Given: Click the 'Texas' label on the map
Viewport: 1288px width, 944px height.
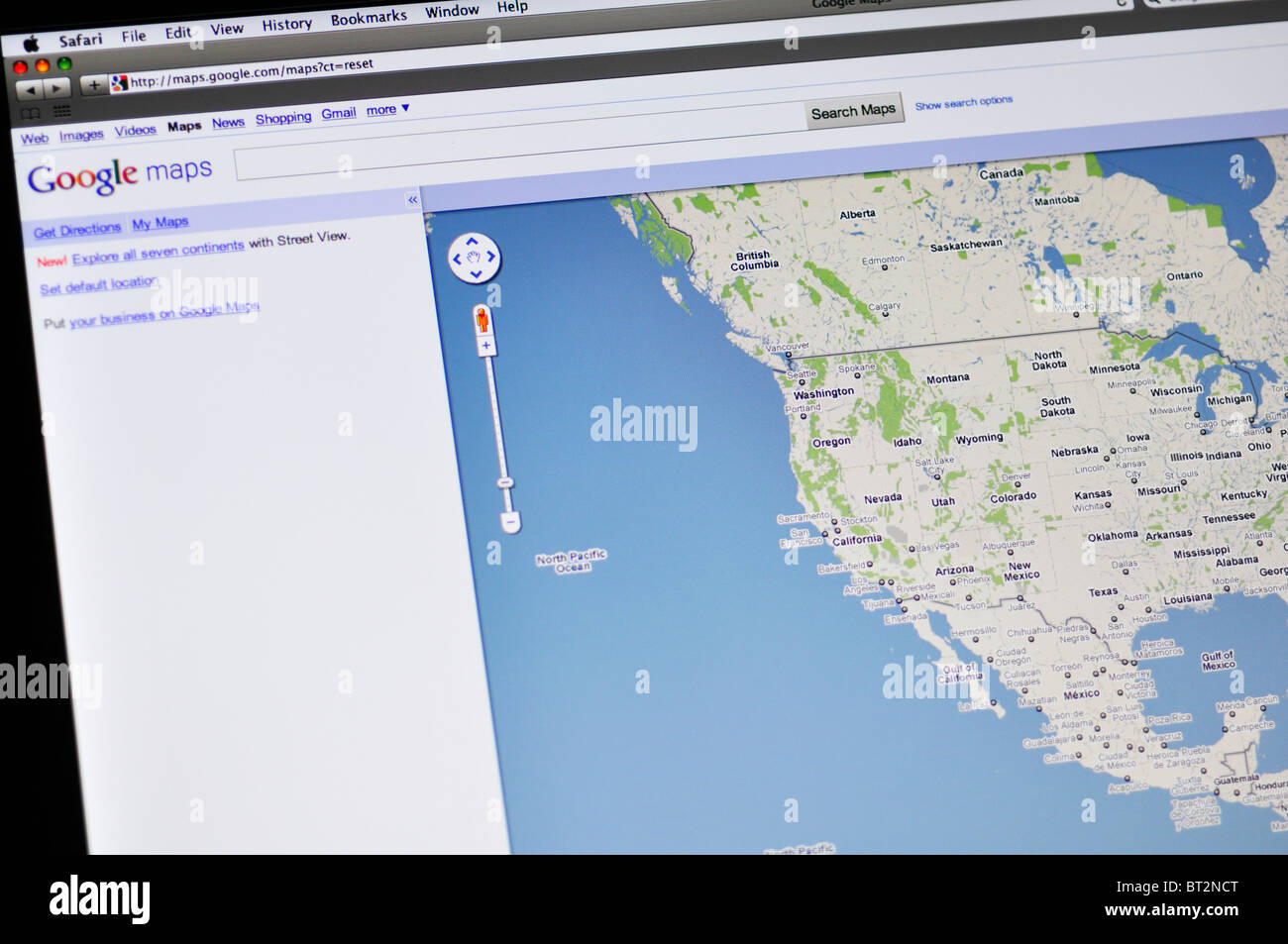Looking at the screenshot, I should [x=1103, y=592].
